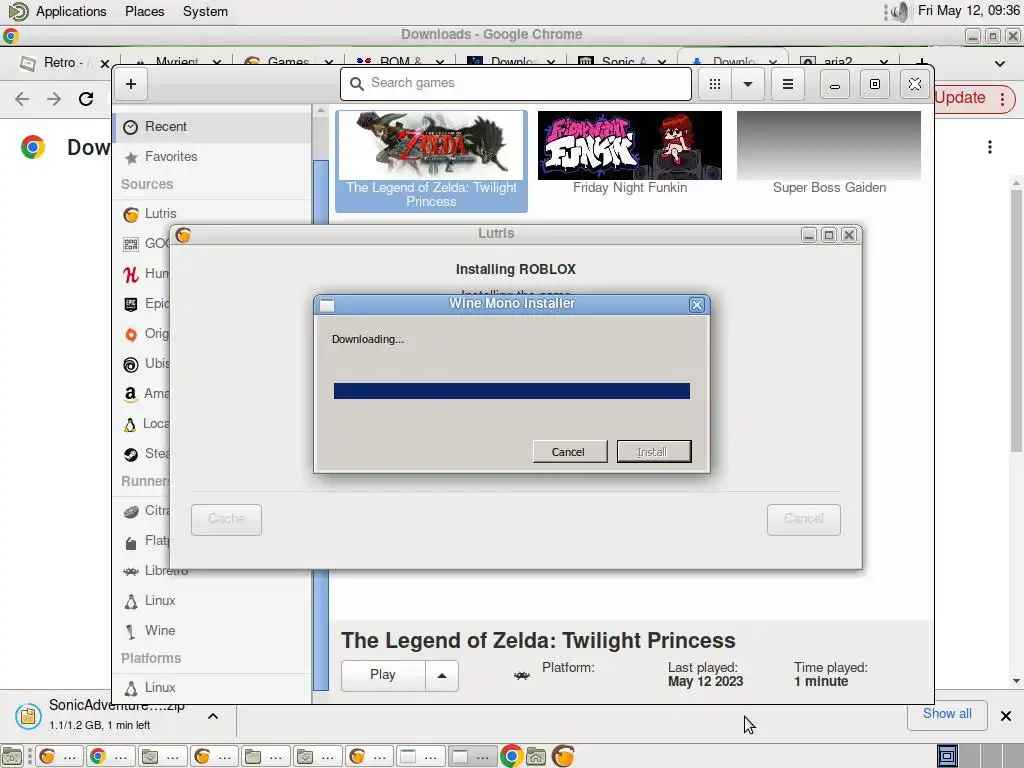The height and width of the screenshot is (768, 1024).
Task: Open Chrome tab search chevron
Action: tap(1000, 63)
